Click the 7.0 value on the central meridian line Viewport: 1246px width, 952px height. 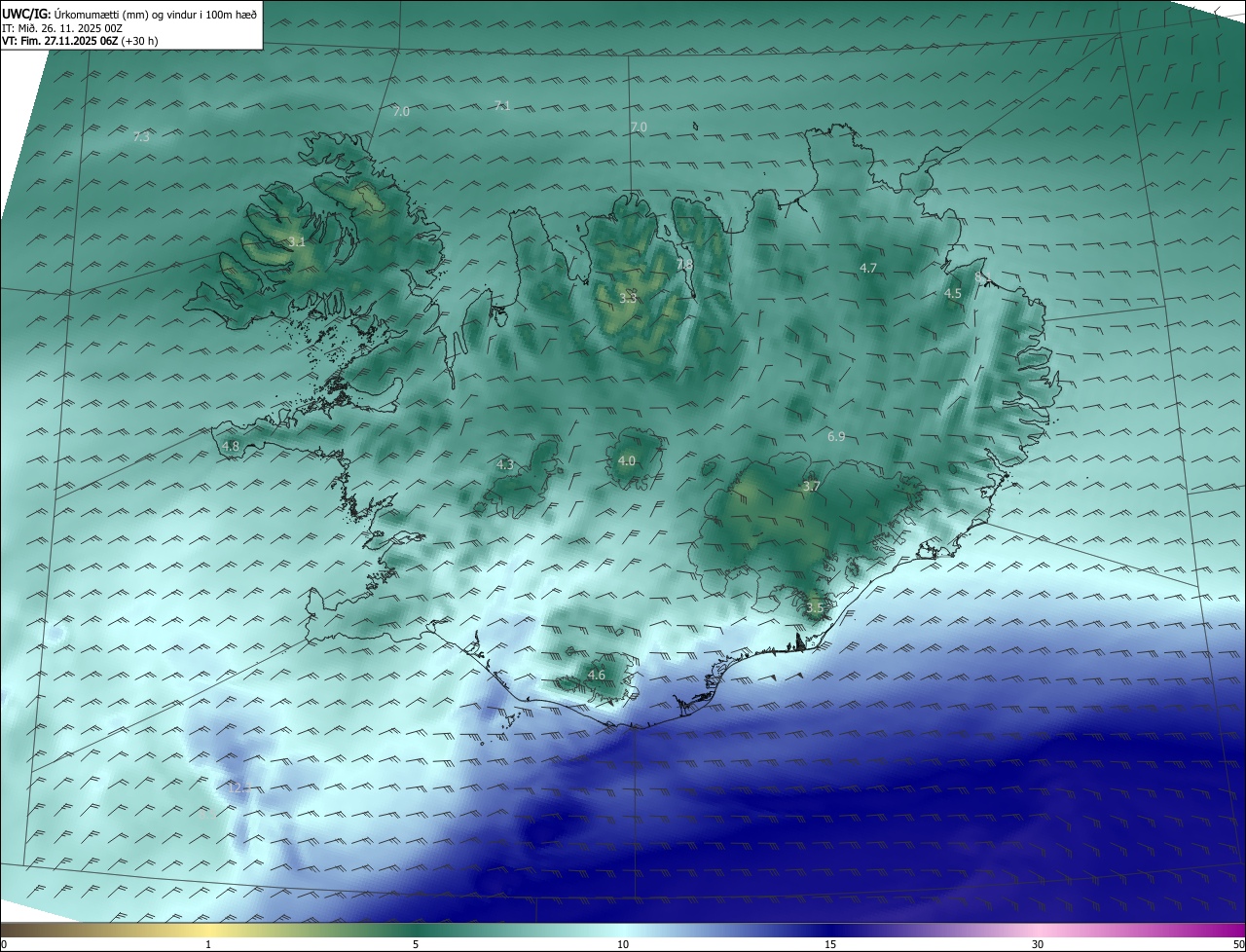tap(639, 128)
